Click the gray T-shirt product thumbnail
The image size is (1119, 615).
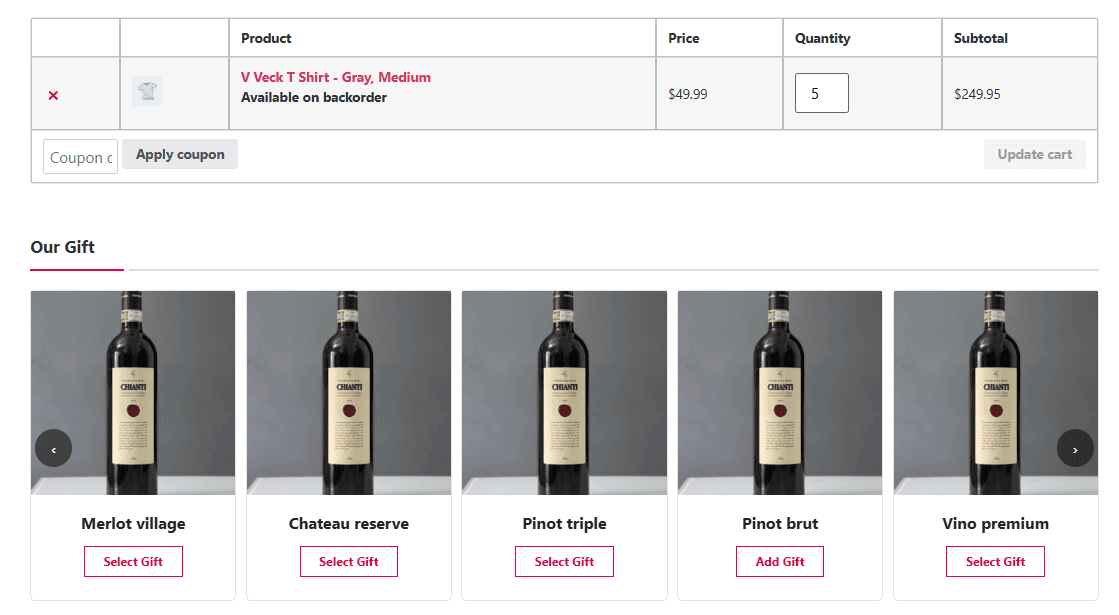pyautogui.click(x=147, y=92)
